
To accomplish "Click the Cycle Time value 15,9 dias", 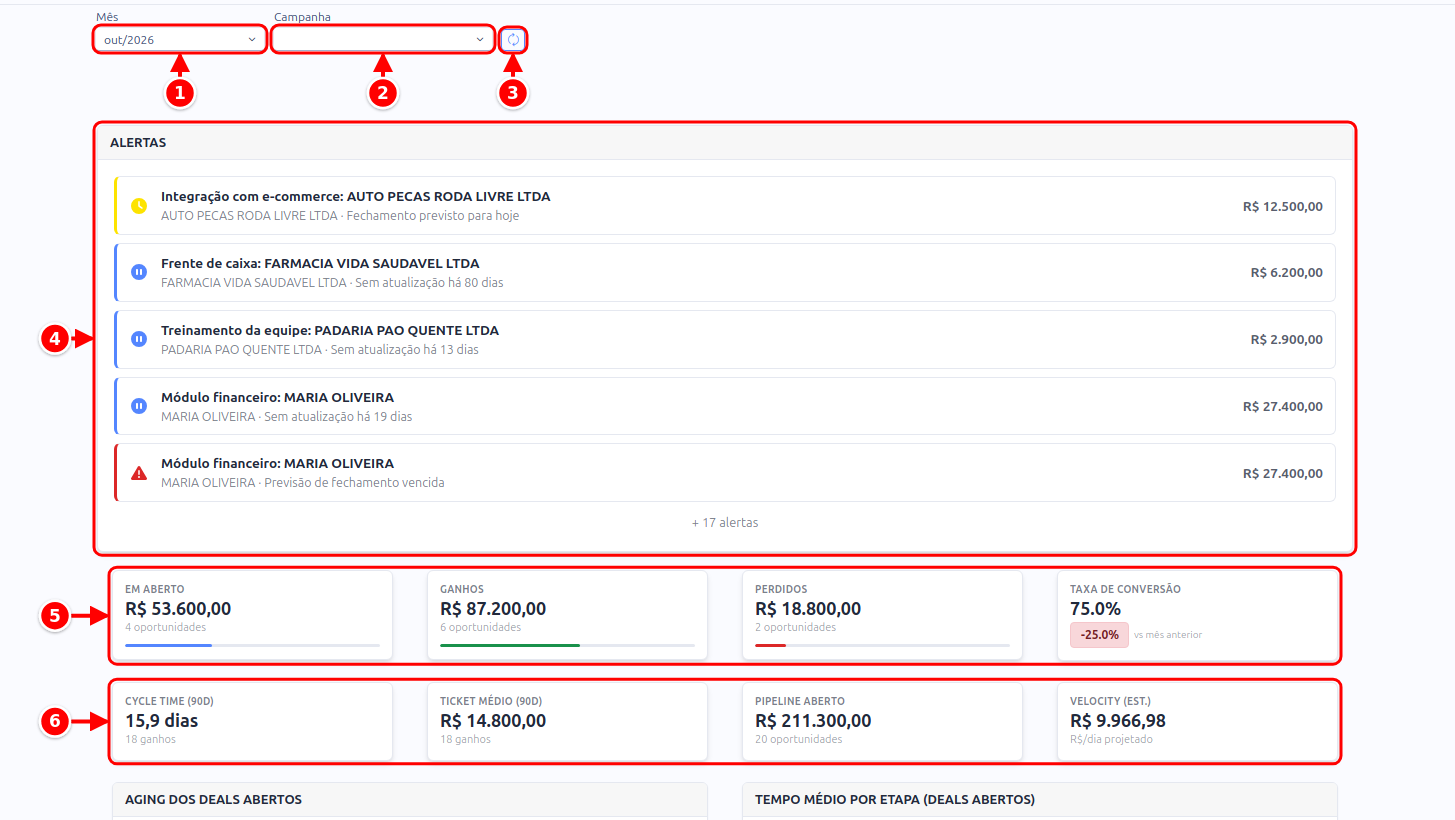I will point(162,720).
